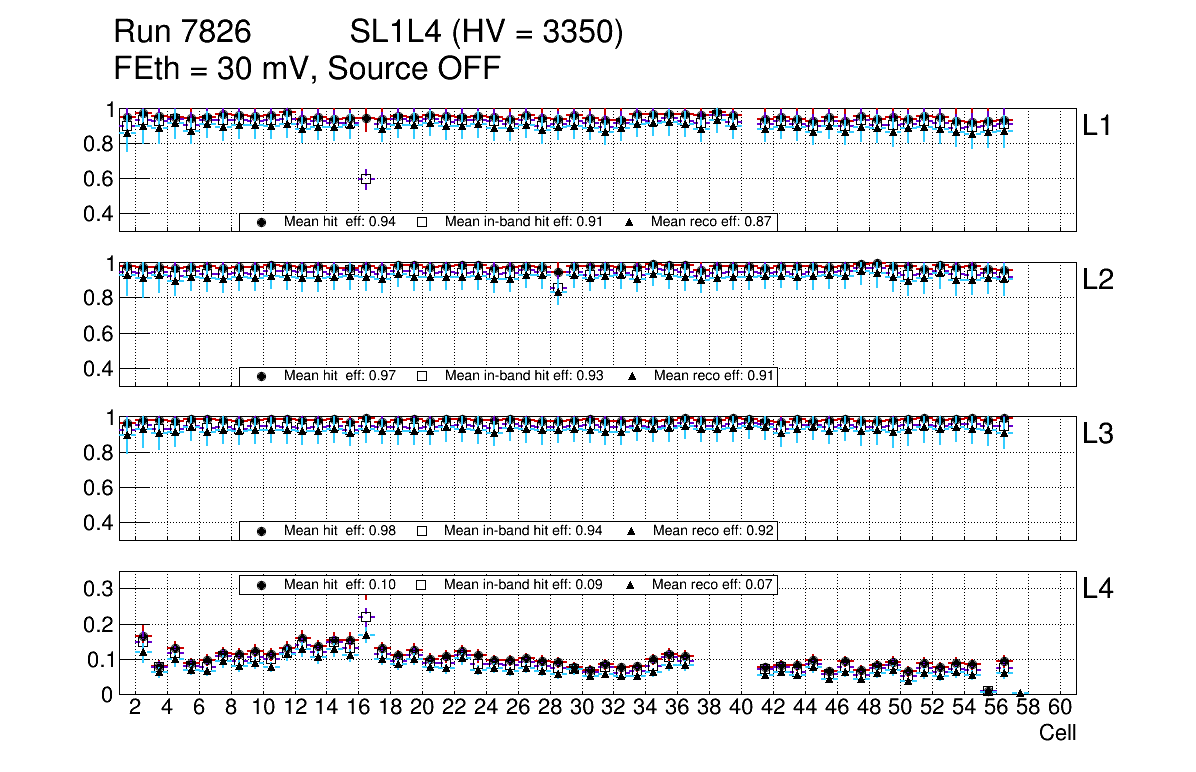Select the L4 panel label
The width and height of the screenshot is (1196, 772).
coord(1097,589)
